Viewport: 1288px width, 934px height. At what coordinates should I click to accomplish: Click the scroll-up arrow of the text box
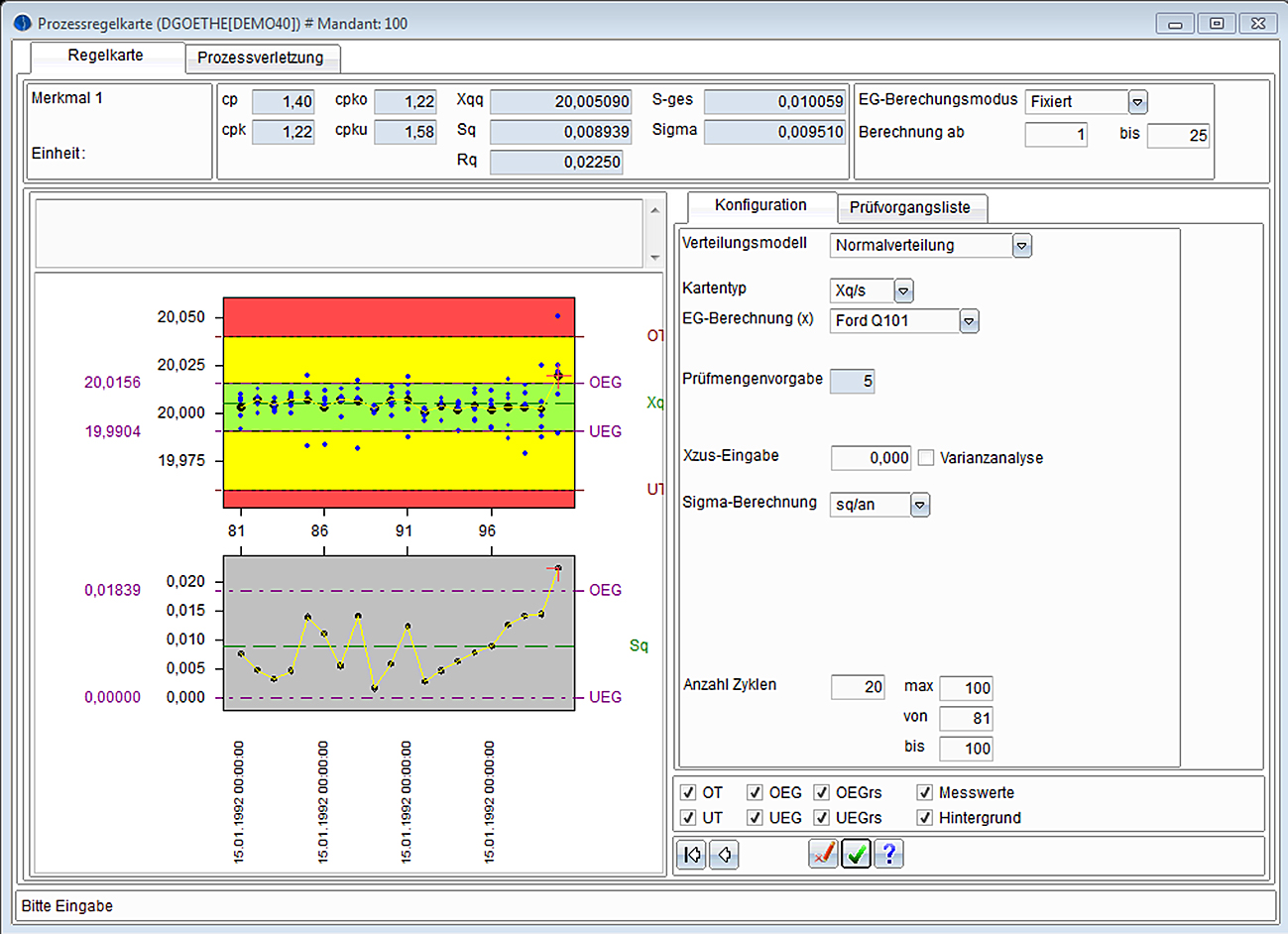pyautogui.click(x=654, y=210)
